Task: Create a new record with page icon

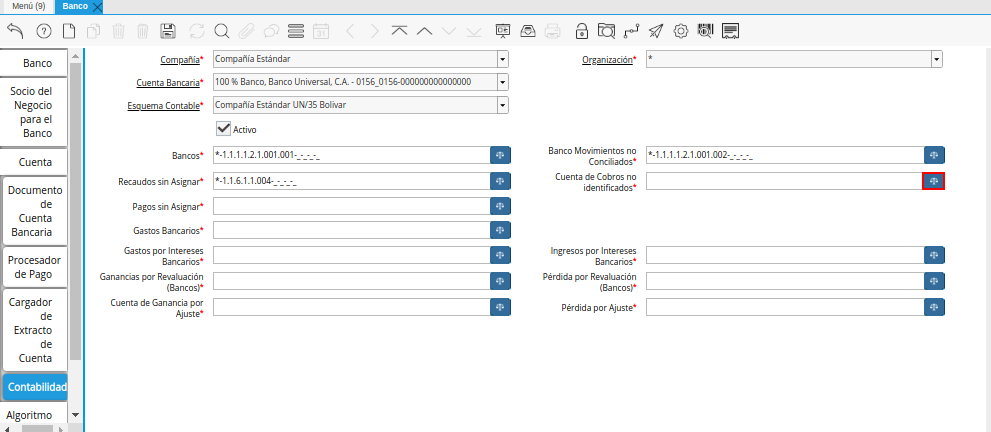Action: [68, 30]
